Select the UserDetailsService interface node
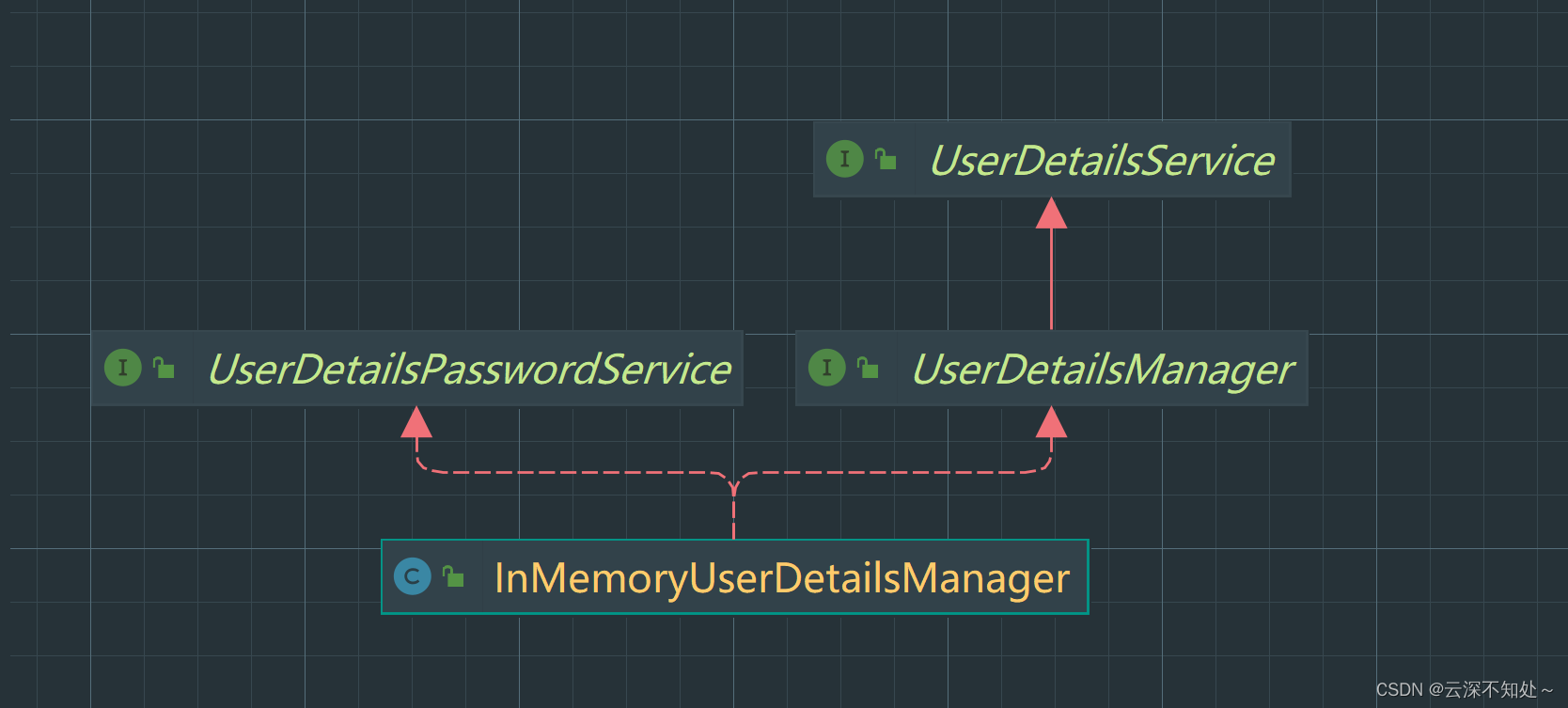 pyautogui.click(x=1052, y=159)
